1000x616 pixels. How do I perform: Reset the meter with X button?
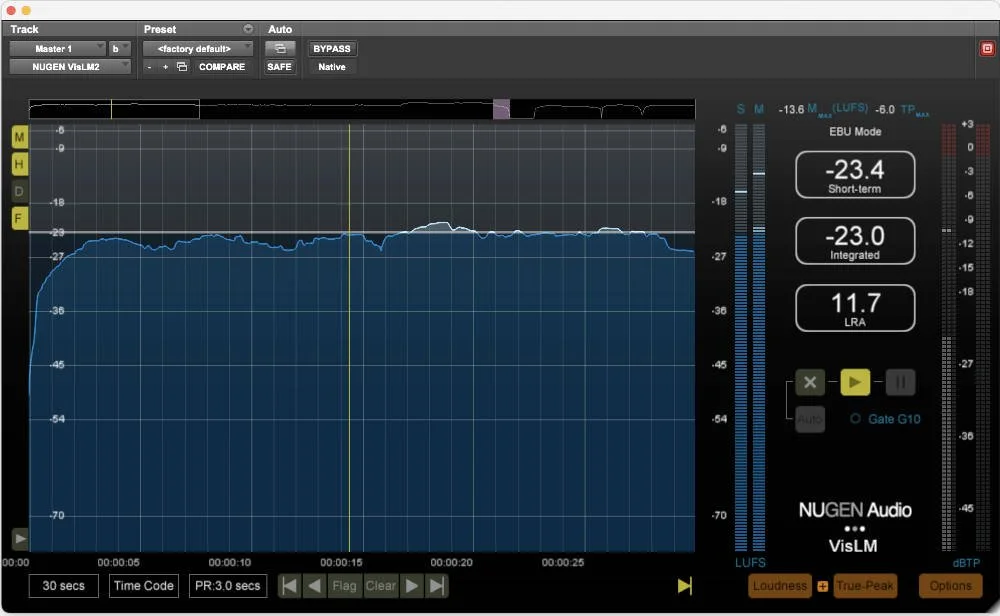tap(810, 382)
